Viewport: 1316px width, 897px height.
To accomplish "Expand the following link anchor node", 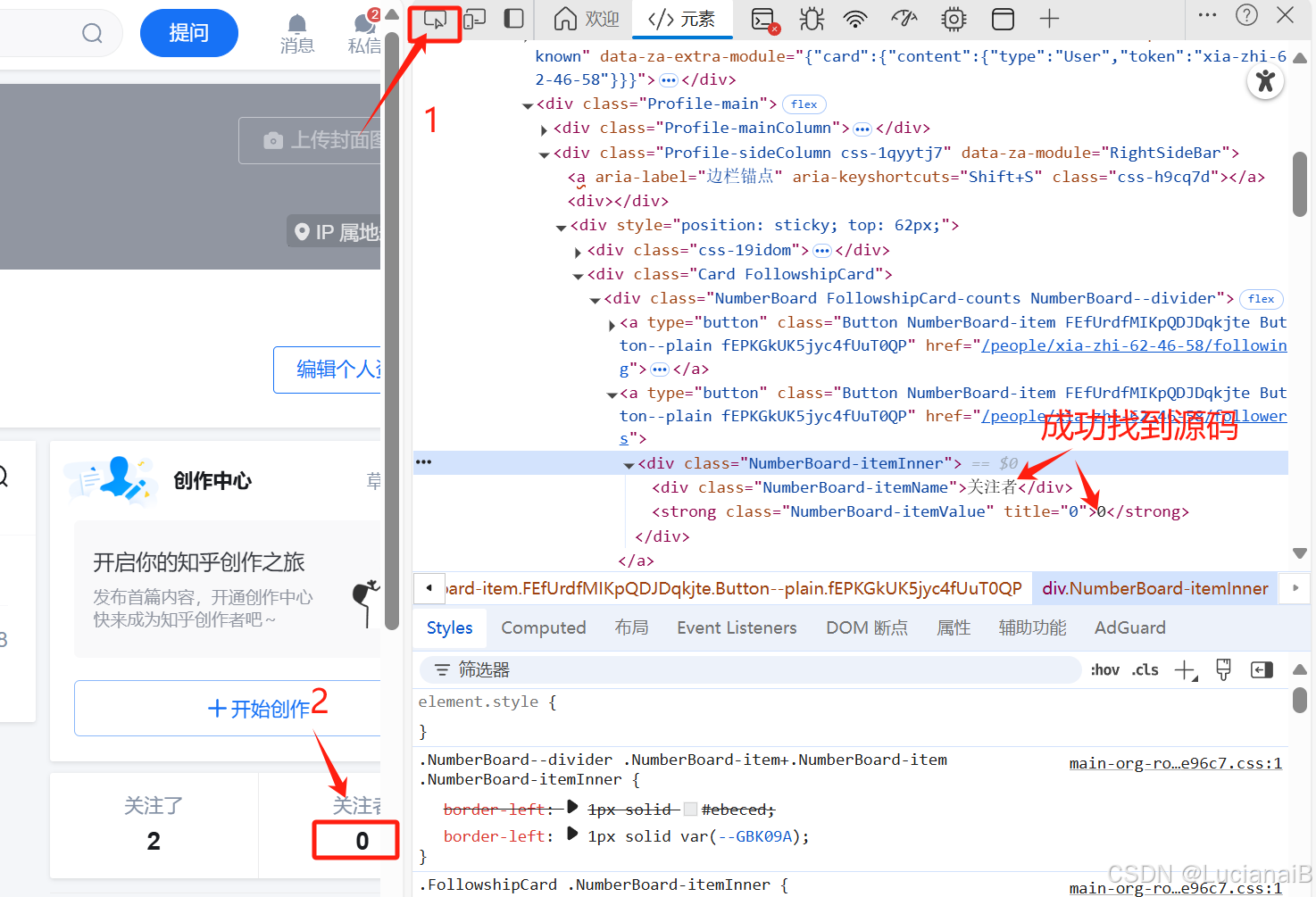I will pos(612,325).
